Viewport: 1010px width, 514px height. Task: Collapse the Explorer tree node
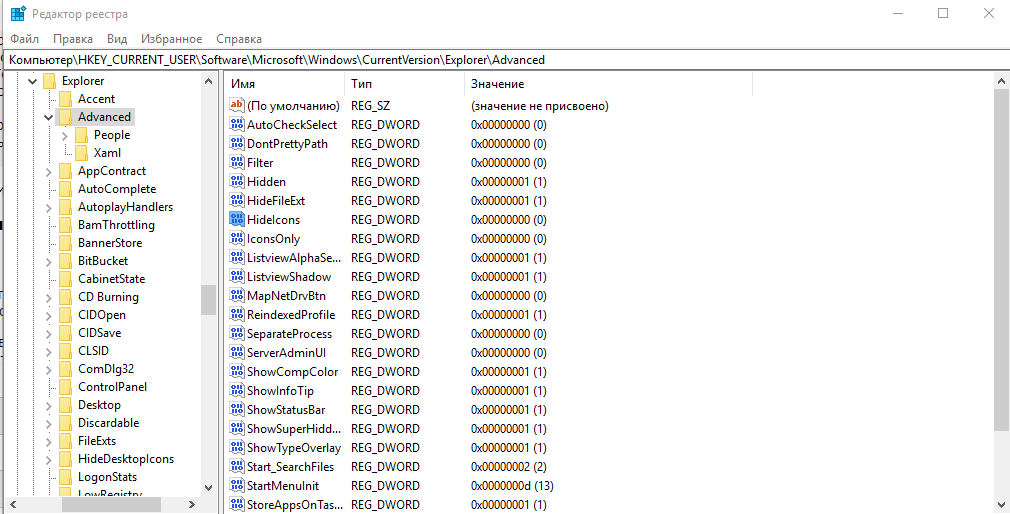(x=32, y=81)
